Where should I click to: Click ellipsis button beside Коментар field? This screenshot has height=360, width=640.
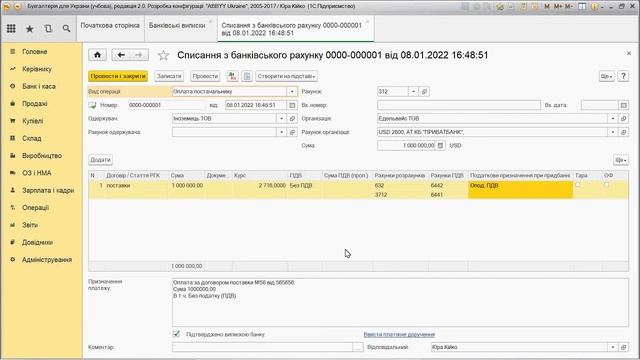point(358,347)
